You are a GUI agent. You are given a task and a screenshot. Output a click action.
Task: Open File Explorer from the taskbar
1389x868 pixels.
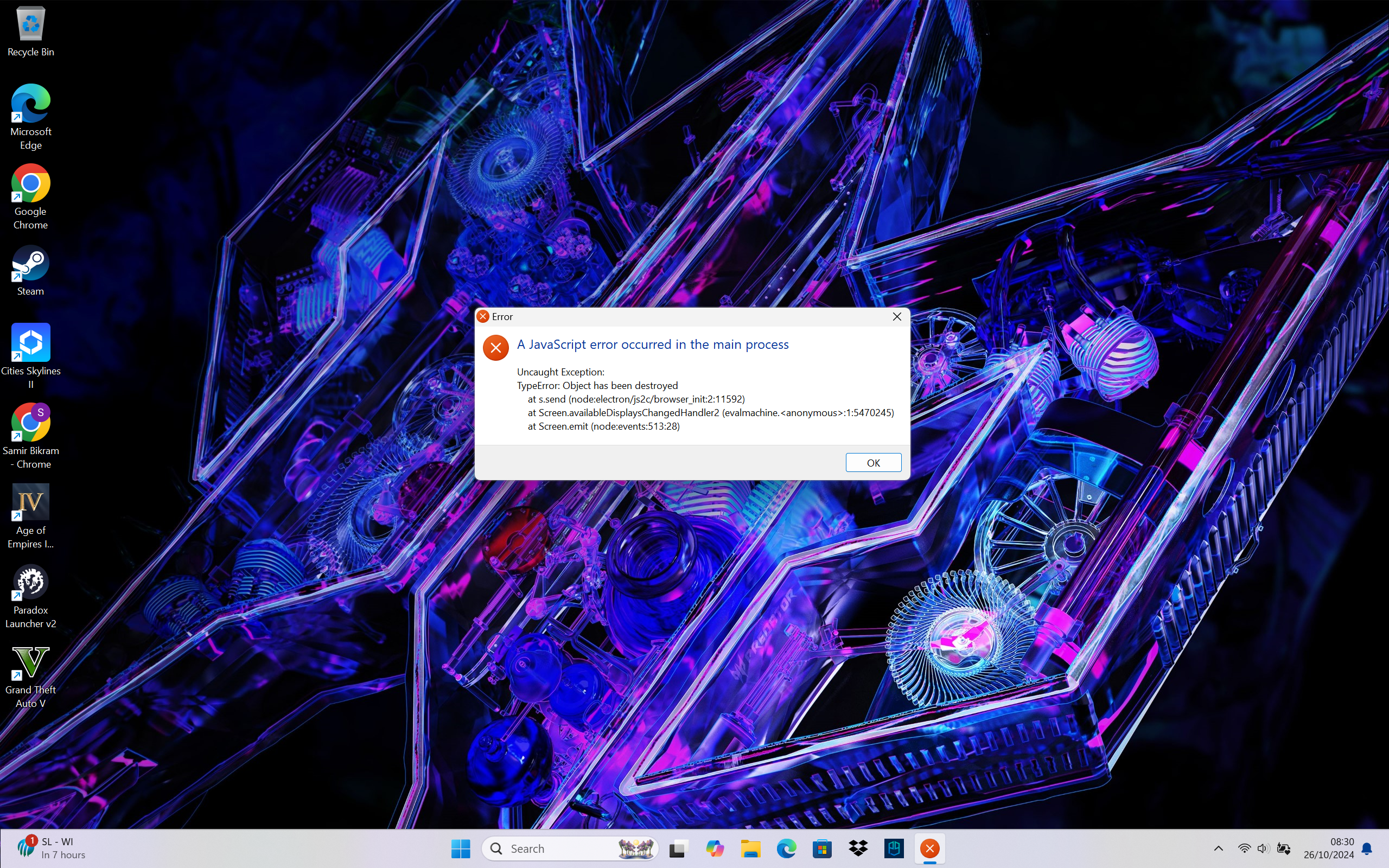(x=750, y=848)
